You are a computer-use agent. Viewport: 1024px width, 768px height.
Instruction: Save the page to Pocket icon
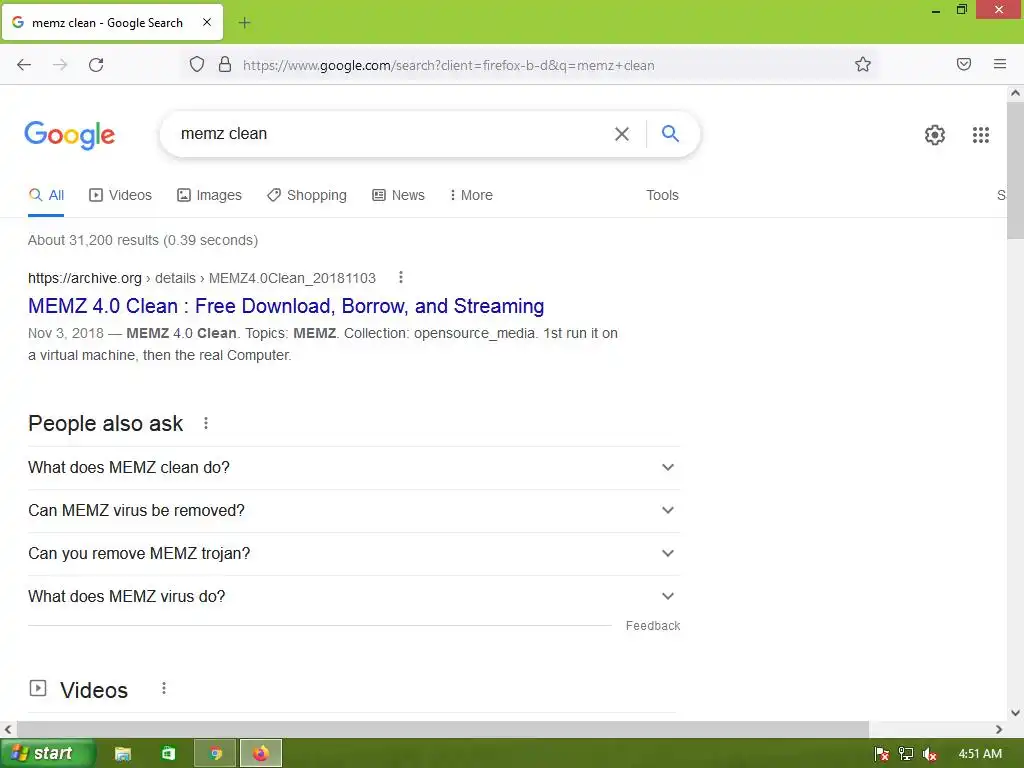tap(964, 64)
